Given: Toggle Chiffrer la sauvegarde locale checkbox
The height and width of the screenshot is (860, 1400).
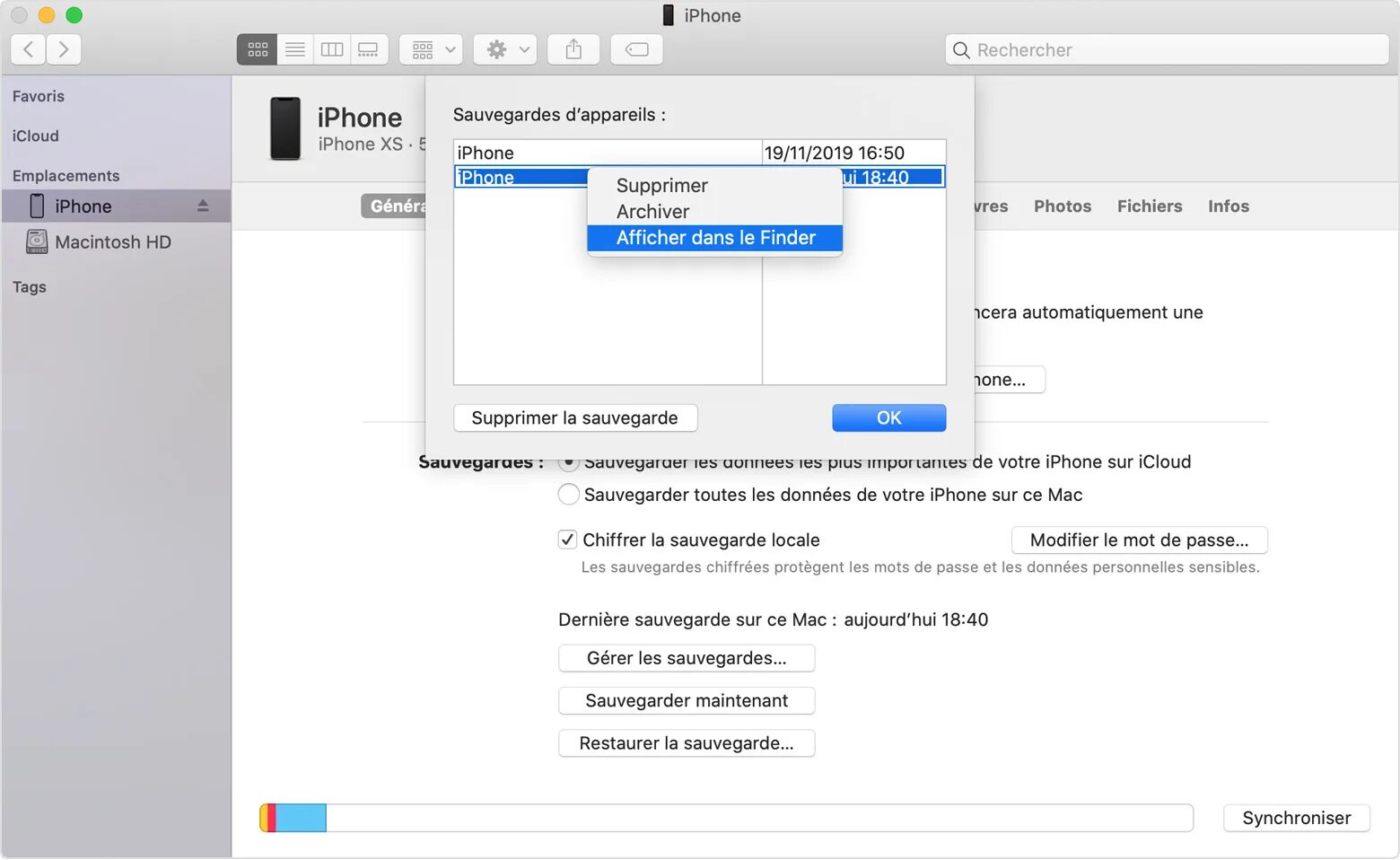Looking at the screenshot, I should [567, 540].
